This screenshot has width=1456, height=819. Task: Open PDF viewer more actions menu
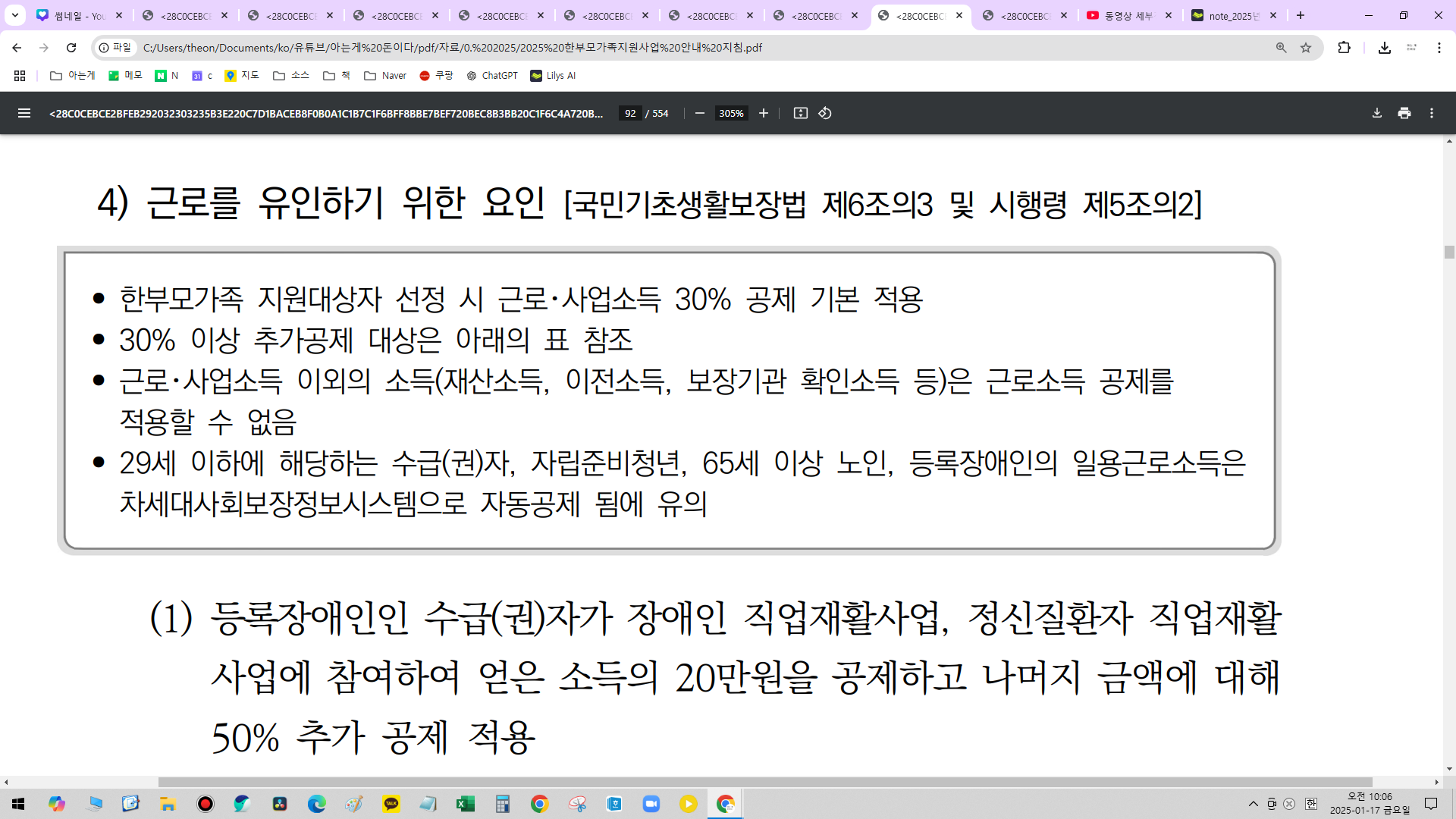click(1432, 113)
